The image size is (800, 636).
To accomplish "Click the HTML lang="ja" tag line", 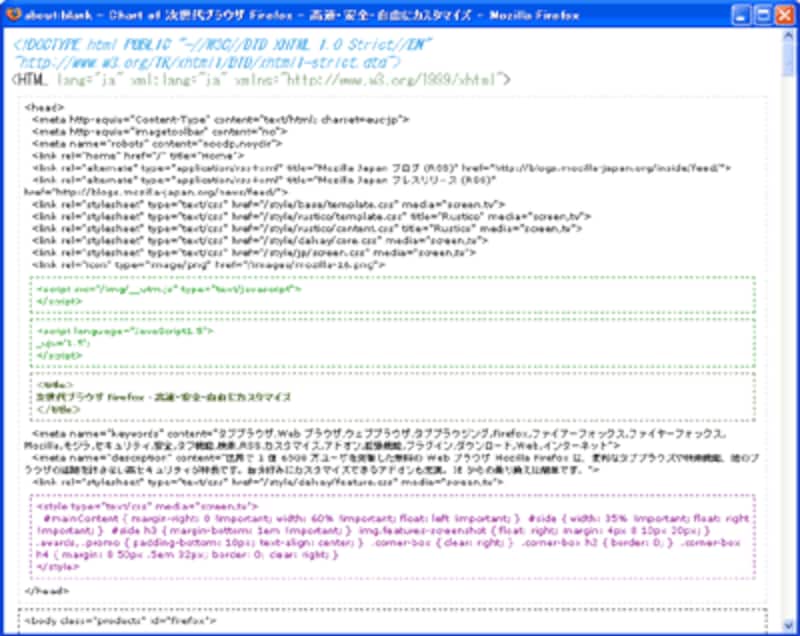I will pyautogui.click(x=261, y=80).
